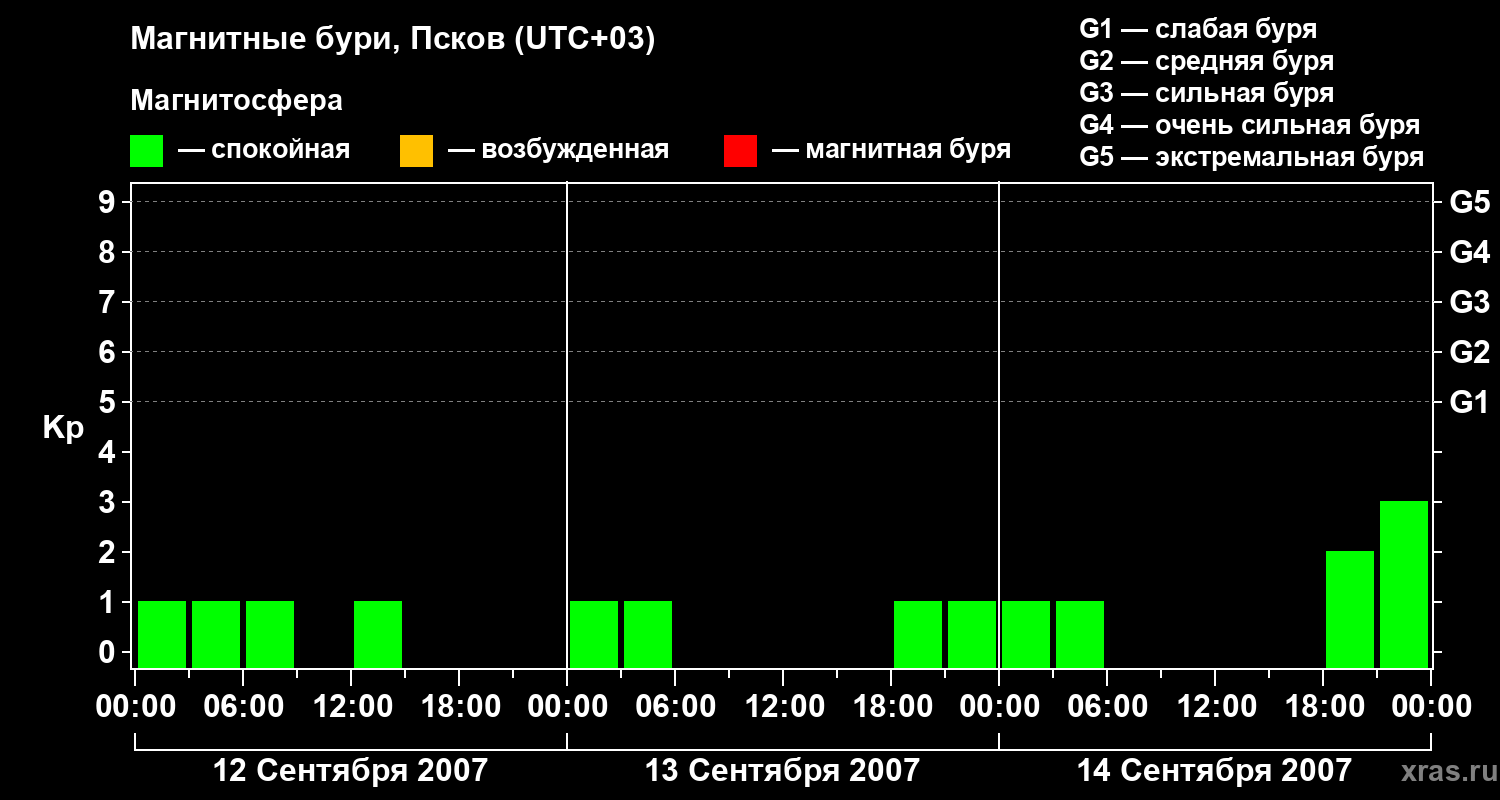Viewport: 1500px width, 800px height.
Task: Click the '— возбужденная' legend label
Action: tap(559, 150)
